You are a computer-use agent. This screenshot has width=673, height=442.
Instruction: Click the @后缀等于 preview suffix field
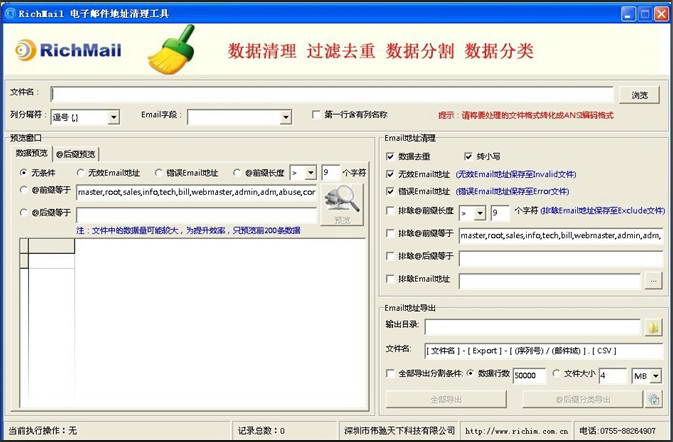coord(197,215)
